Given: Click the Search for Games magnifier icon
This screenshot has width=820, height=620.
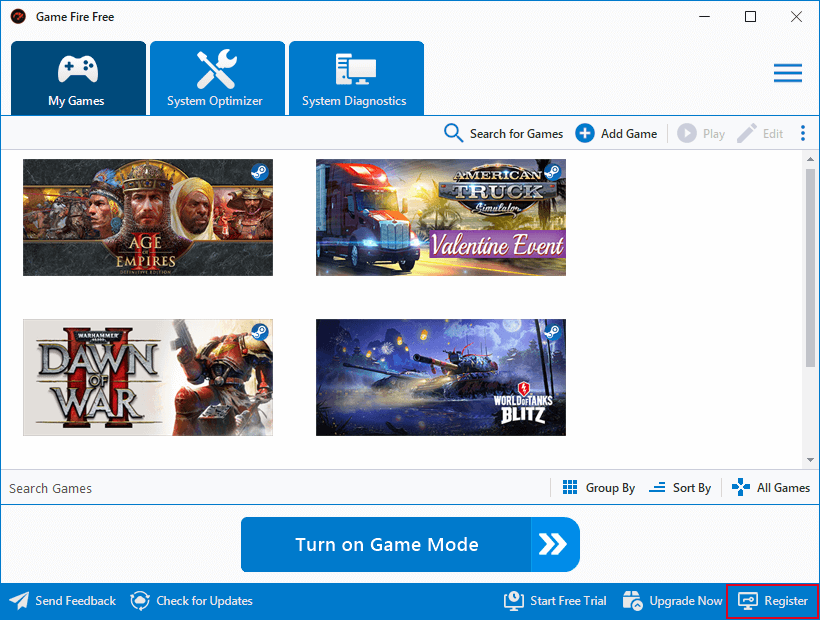Looking at the screenshot, I should [453, 133].
